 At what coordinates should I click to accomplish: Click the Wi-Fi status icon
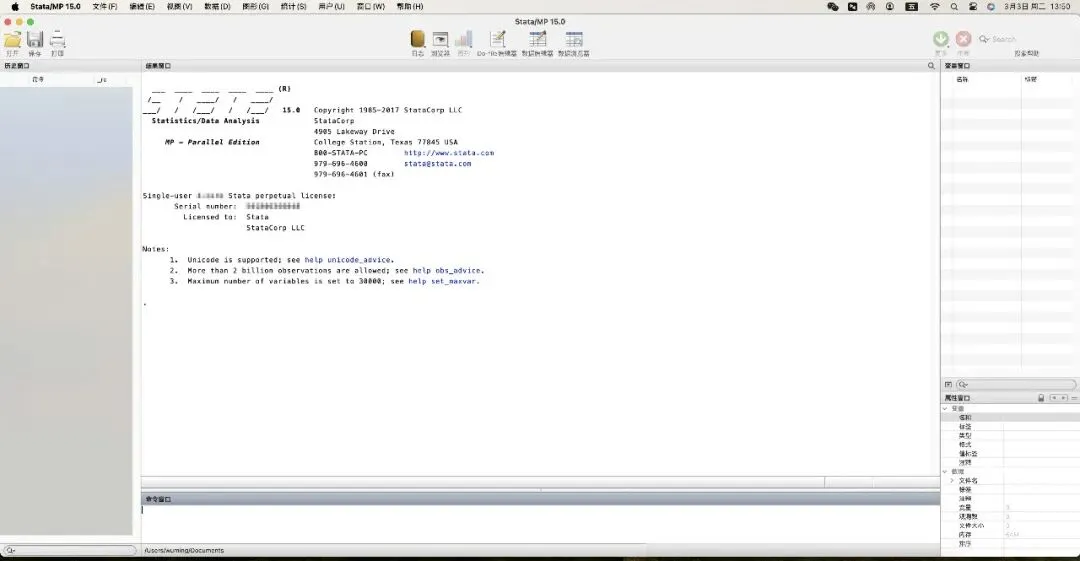pos(935,6)
